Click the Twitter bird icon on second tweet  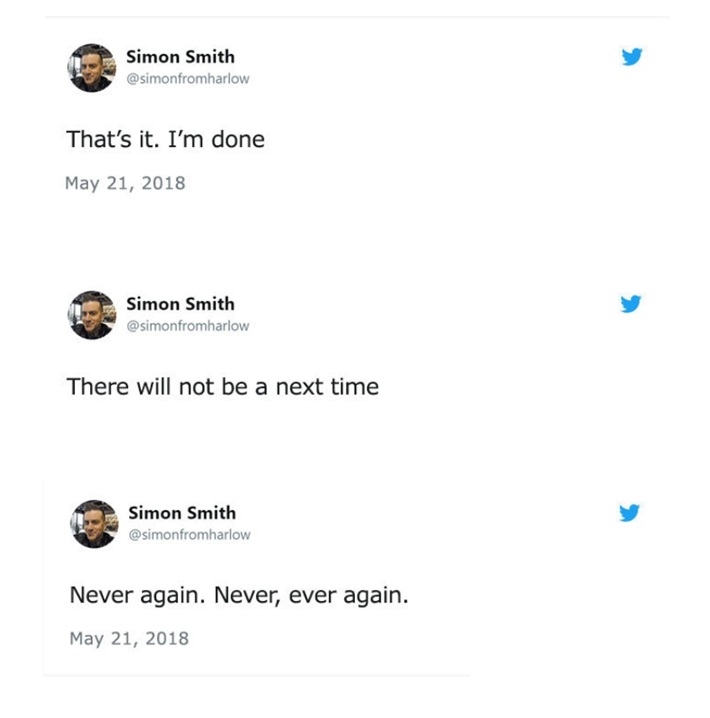coord(631,304)
